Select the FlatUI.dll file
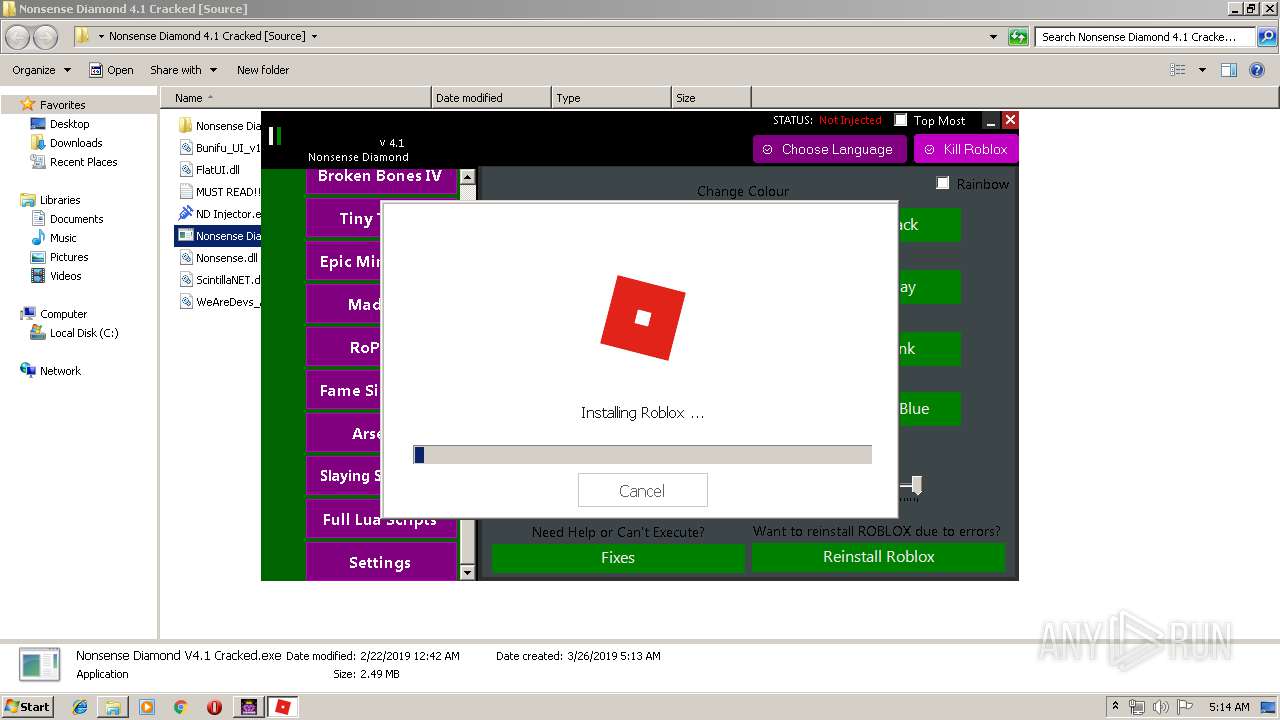 pos(217,170)
